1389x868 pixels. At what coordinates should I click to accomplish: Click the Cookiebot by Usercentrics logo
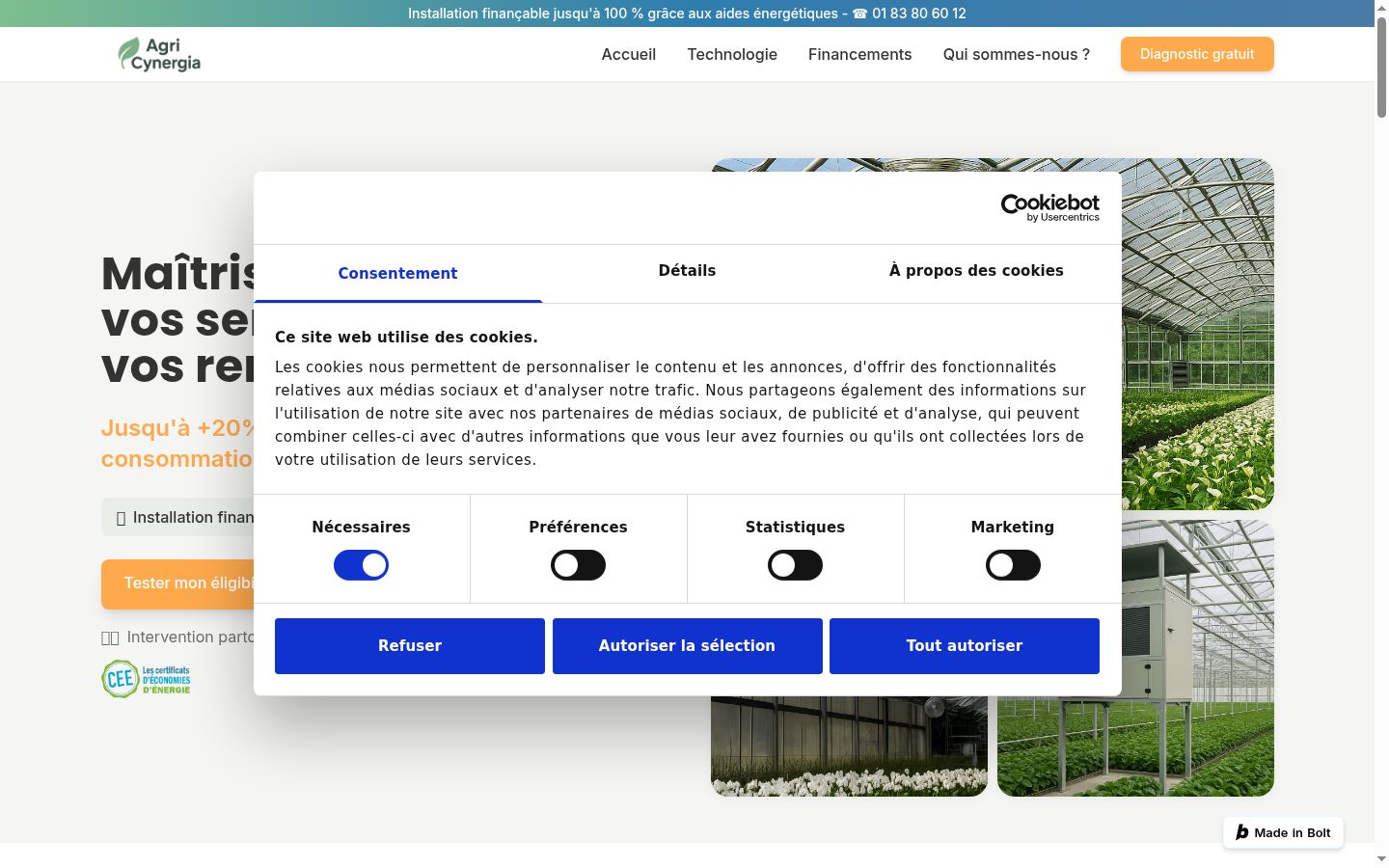point(1050,207)
